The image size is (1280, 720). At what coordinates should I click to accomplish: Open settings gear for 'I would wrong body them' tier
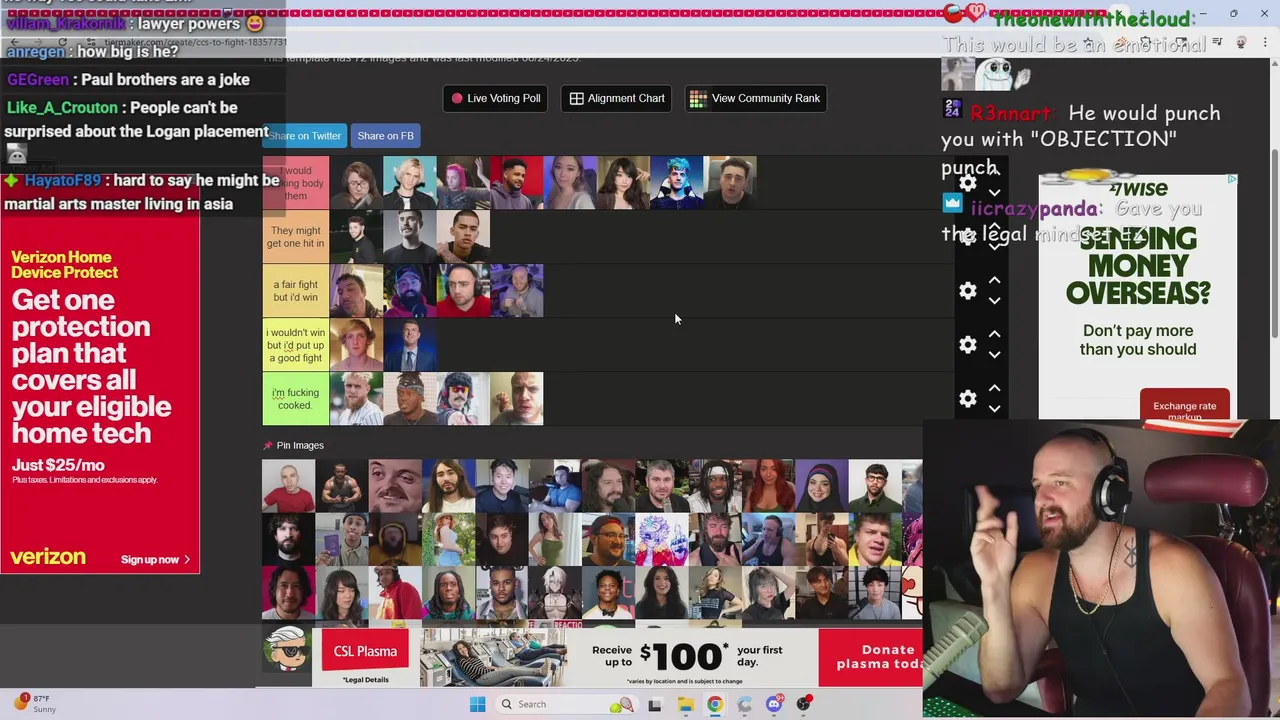point(967,183)
